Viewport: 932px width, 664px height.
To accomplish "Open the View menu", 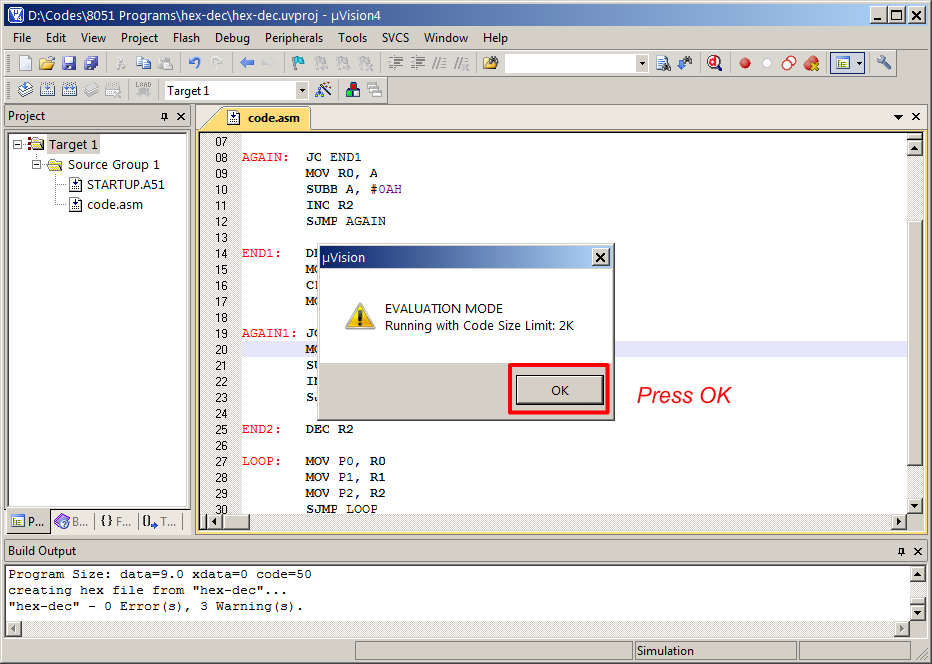I will (x=93, y=38).
